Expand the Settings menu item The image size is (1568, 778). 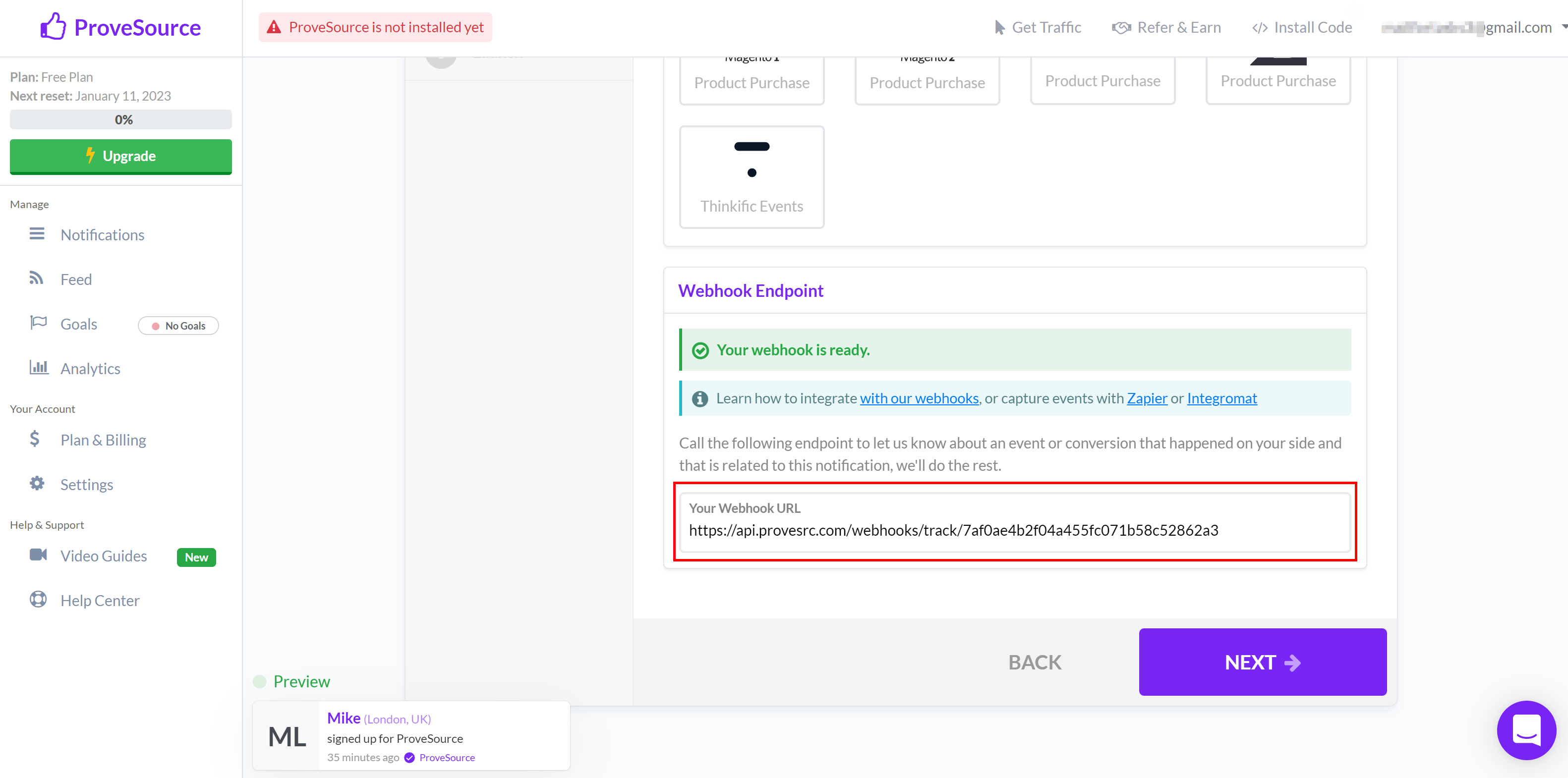point(87,484)
